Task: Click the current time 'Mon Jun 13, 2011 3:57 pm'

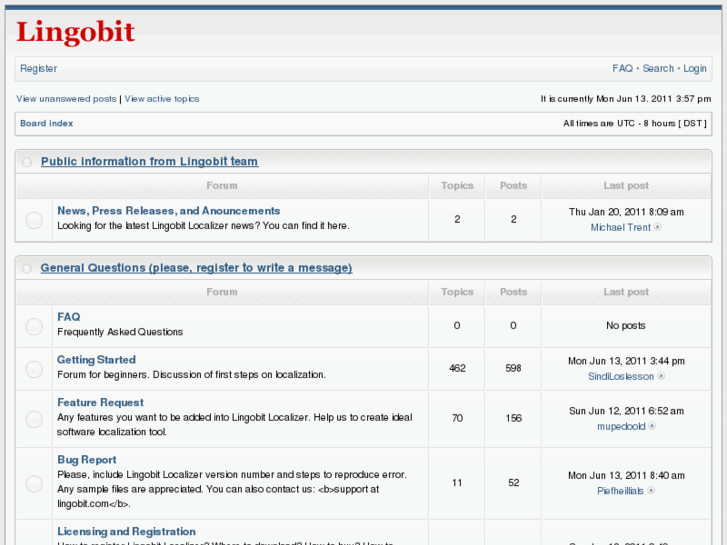Action: pos(653,99)
